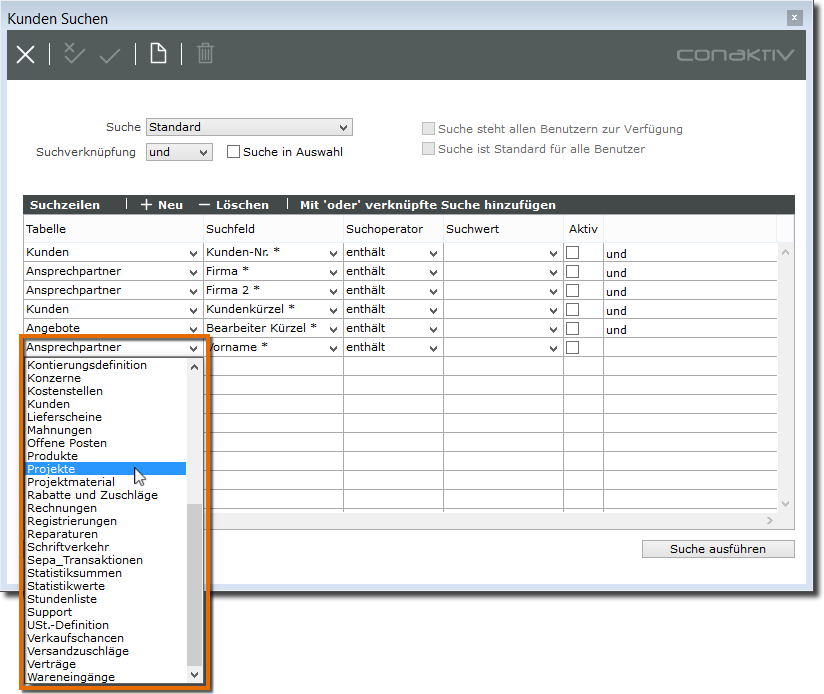Image resolution: width=824 pixels, height=694 pixels.
Task: Activate Aktiv checkbox in Firma * row
Action: click(572, 272)
